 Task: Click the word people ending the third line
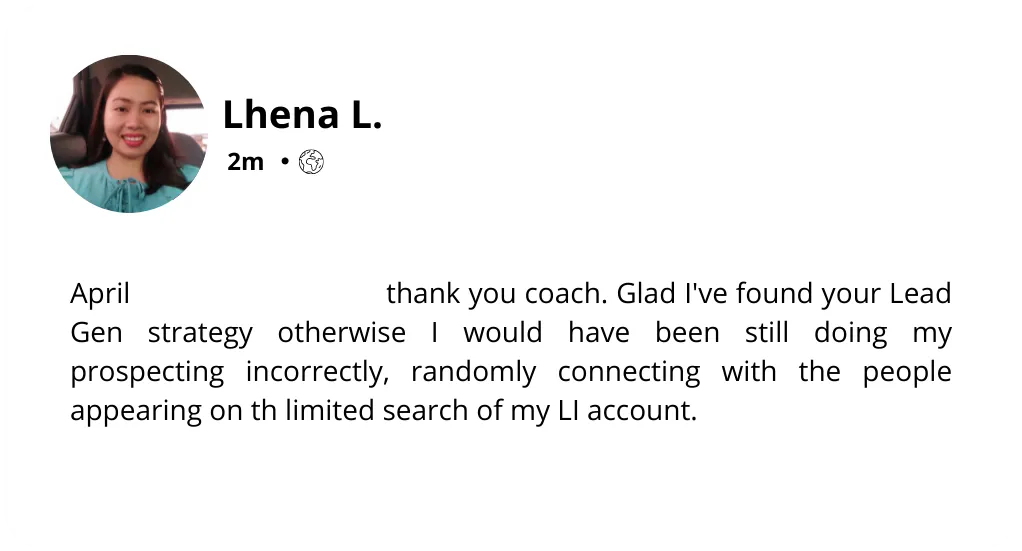coord(907,373)
